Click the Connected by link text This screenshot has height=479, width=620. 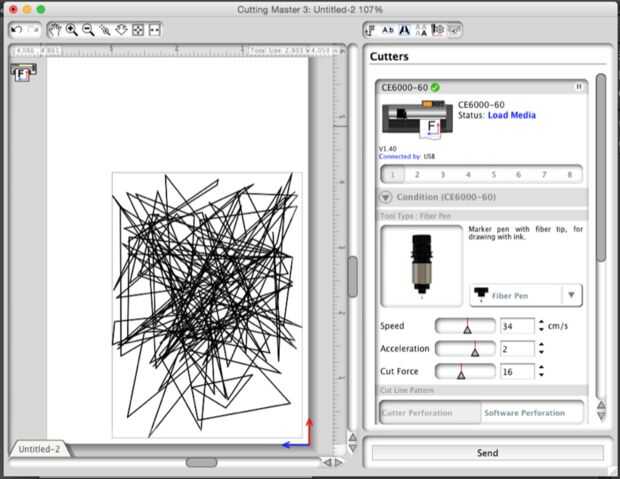tap(399, 157)
